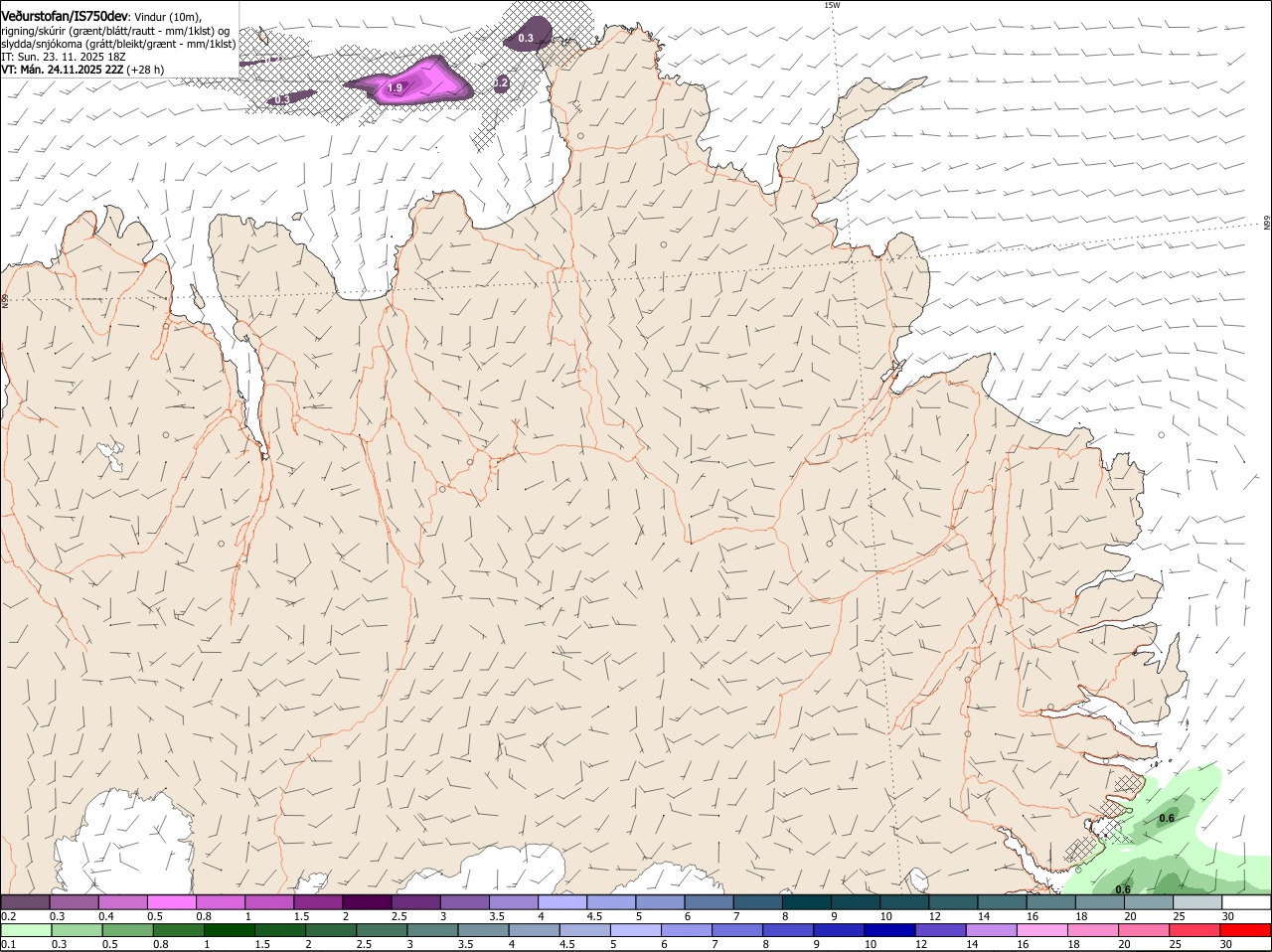Screen dimensions: 1272x952
Task: Select the lower-scale light violet swatch starting at 14
Action: pyautogui.click(x=992, y=930)
